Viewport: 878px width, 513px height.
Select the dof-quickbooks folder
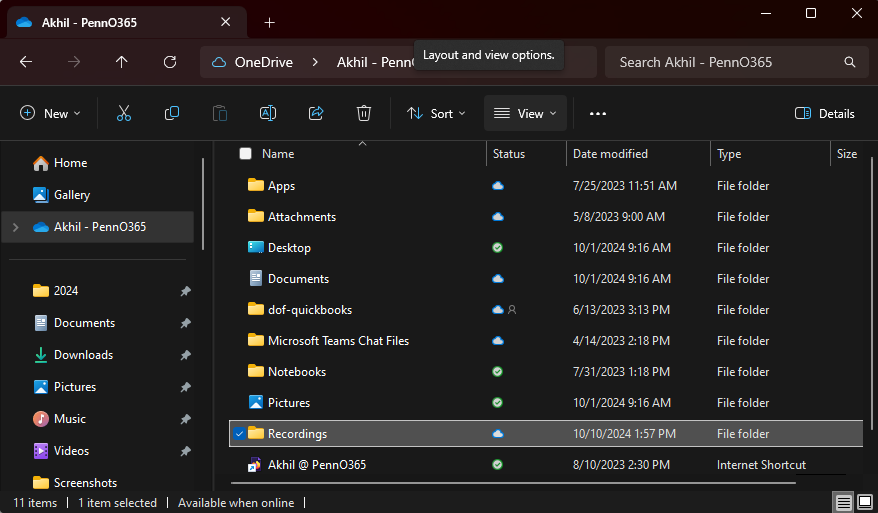(546, 310)
